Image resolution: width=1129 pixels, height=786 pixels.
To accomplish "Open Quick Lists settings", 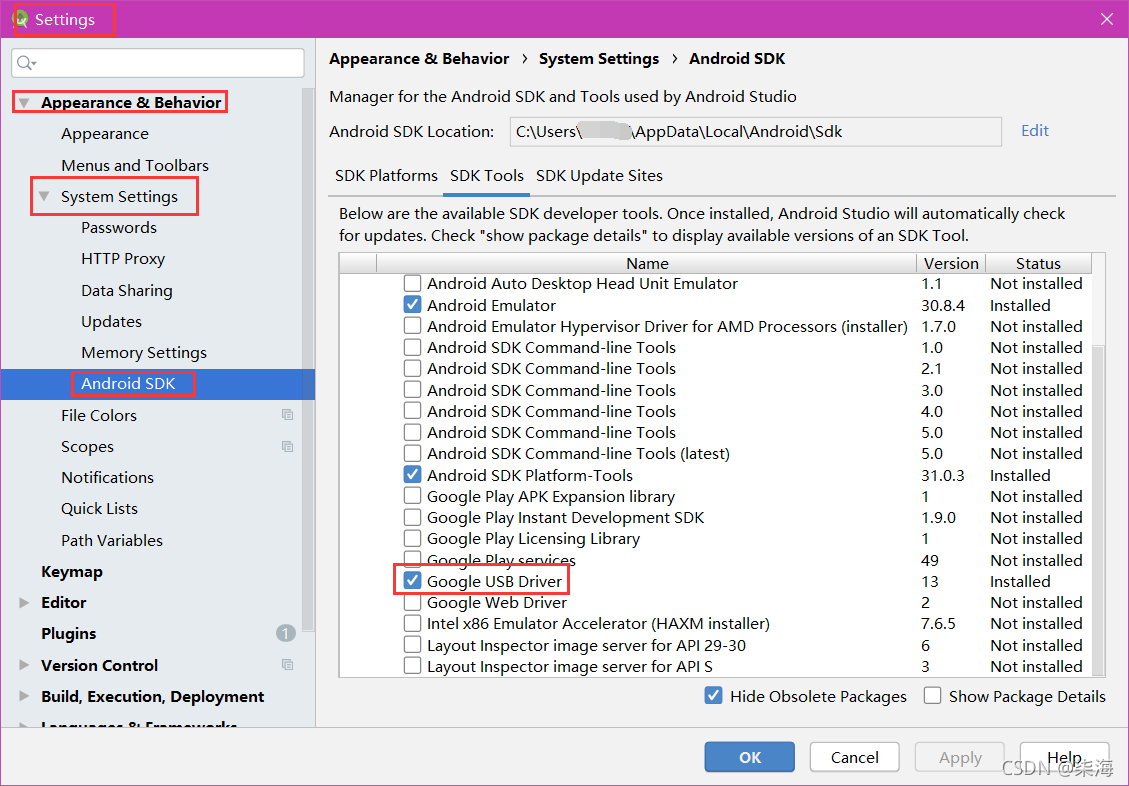I will pos(99,508).
